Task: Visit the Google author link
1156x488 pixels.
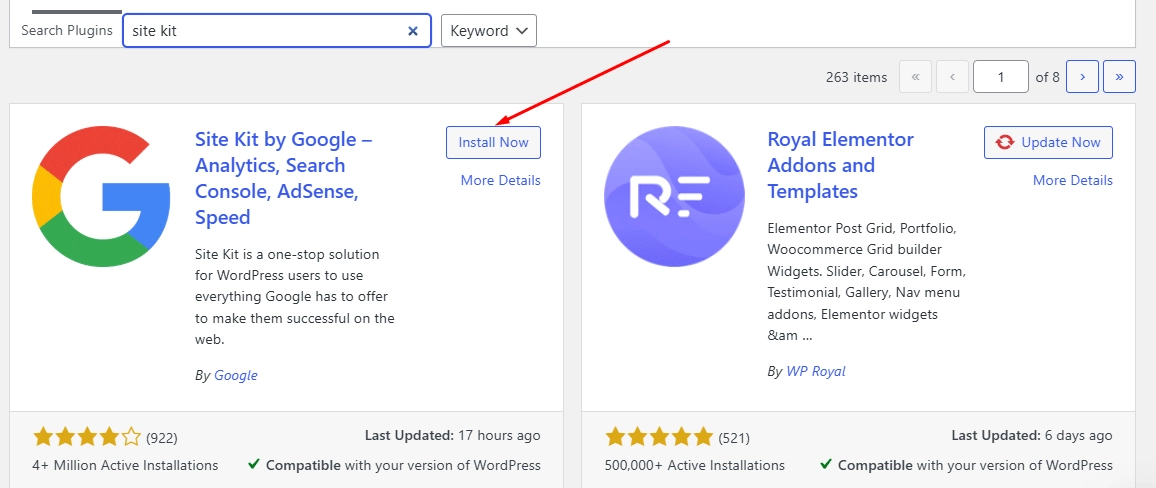Action: tap(235, 375)
